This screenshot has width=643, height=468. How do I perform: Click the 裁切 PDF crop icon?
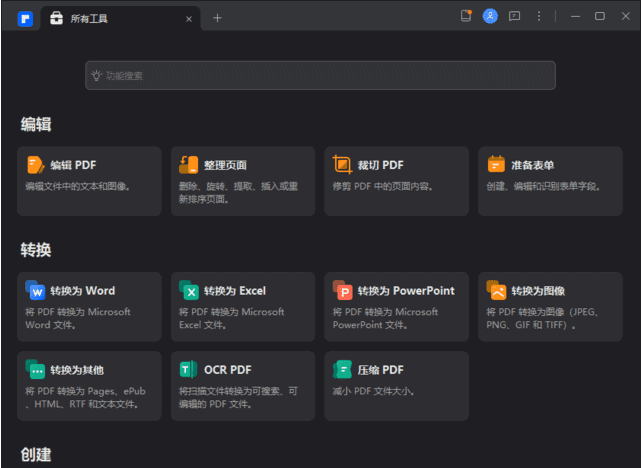pyautogui.click(x=342, y=164)
